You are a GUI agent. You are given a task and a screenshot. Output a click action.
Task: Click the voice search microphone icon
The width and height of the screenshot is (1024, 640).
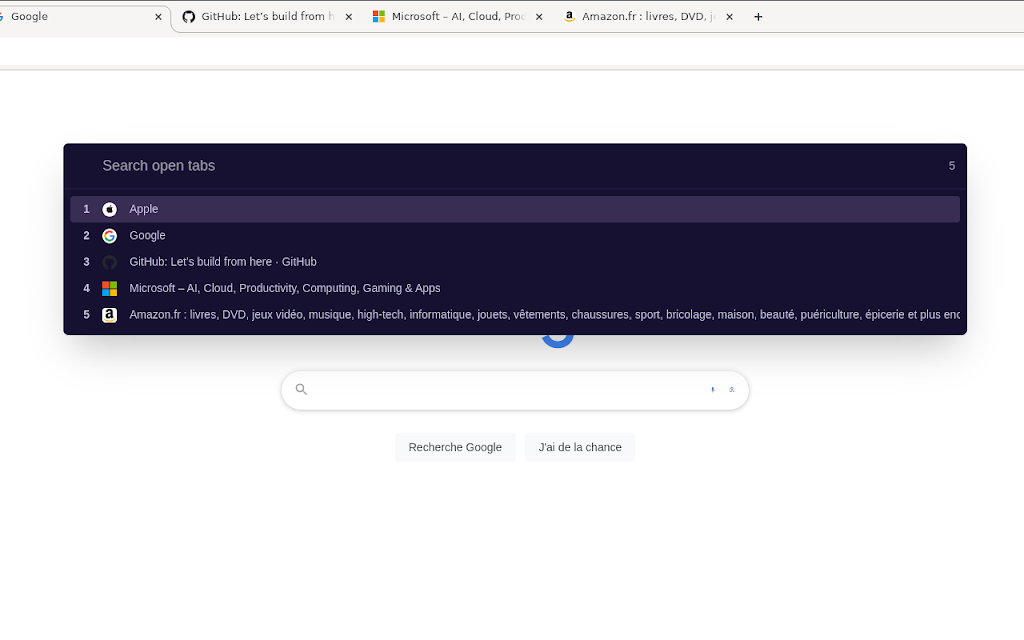712,389
